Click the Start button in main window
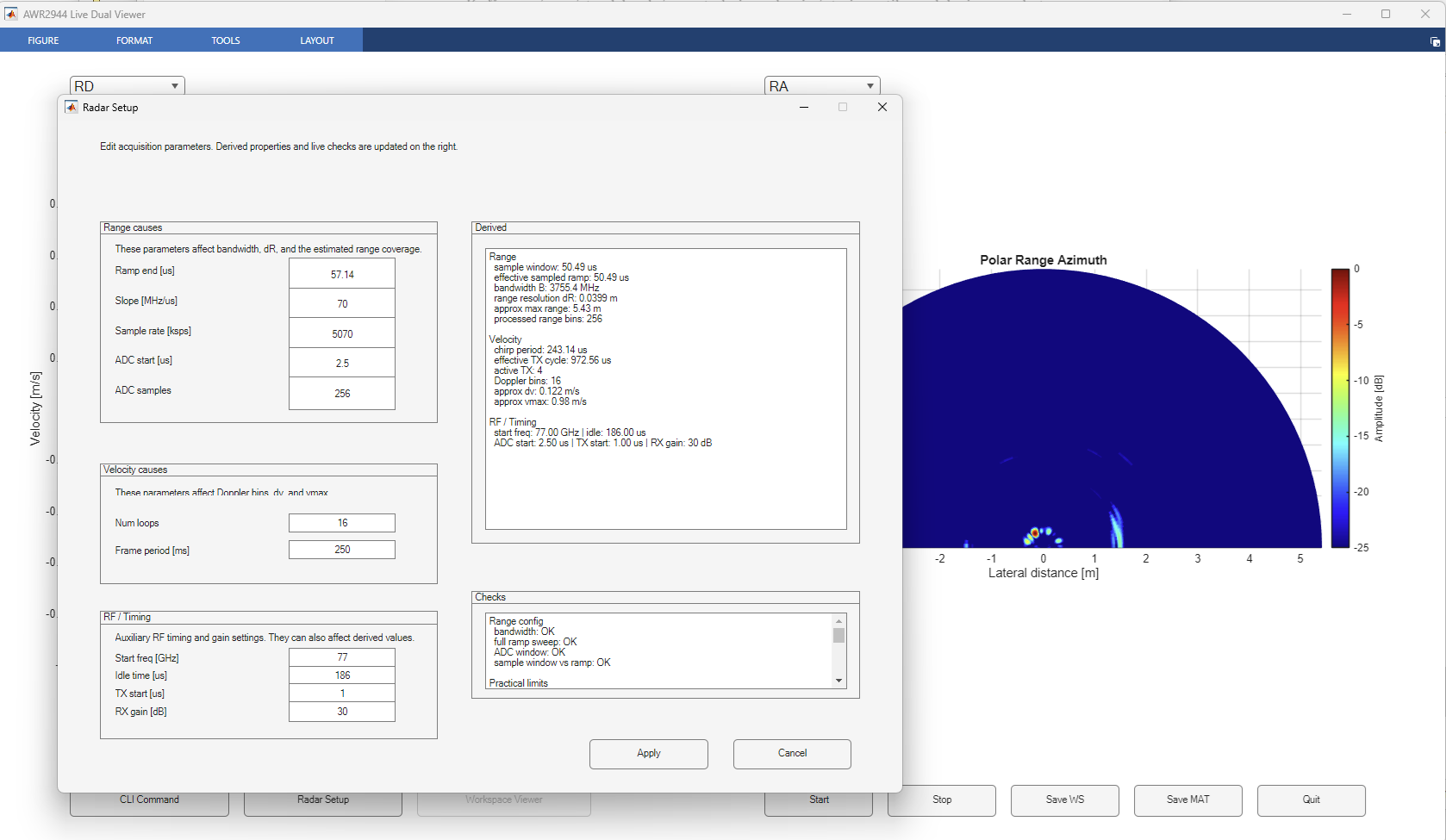Viewport: 1446px width, 840px height. coord(819,800)
